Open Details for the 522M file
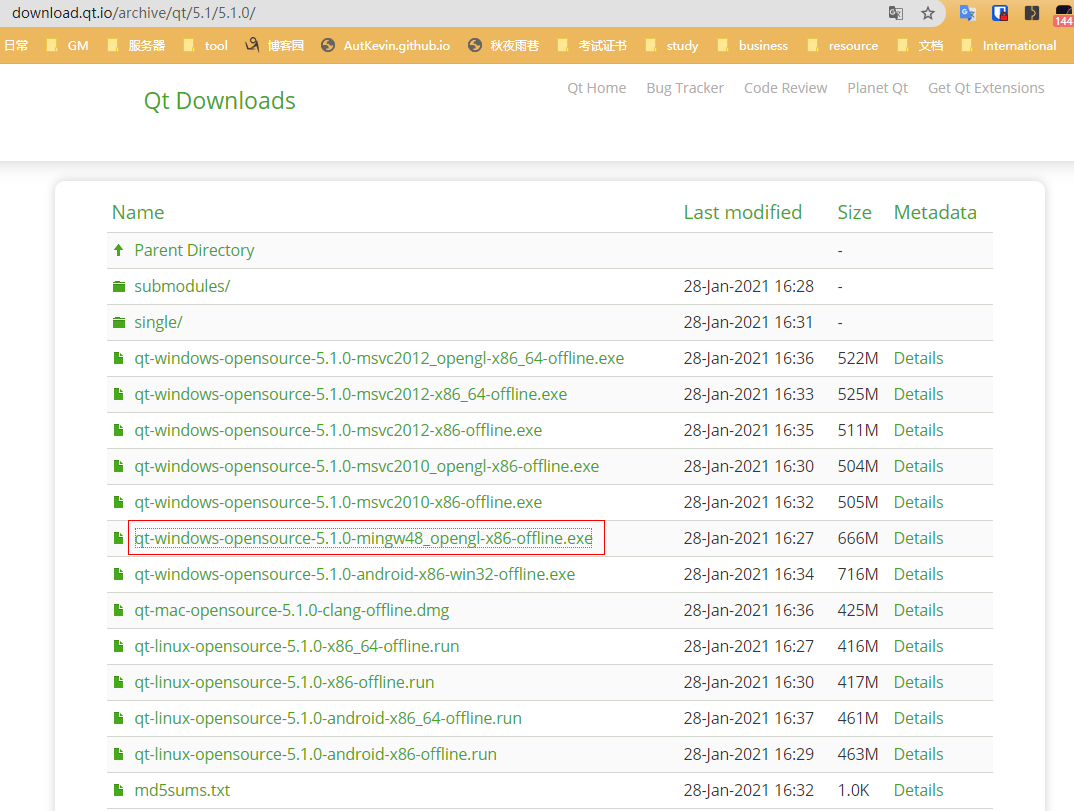1074x811 pixels. pyautogui.click(x=919, y=358)
